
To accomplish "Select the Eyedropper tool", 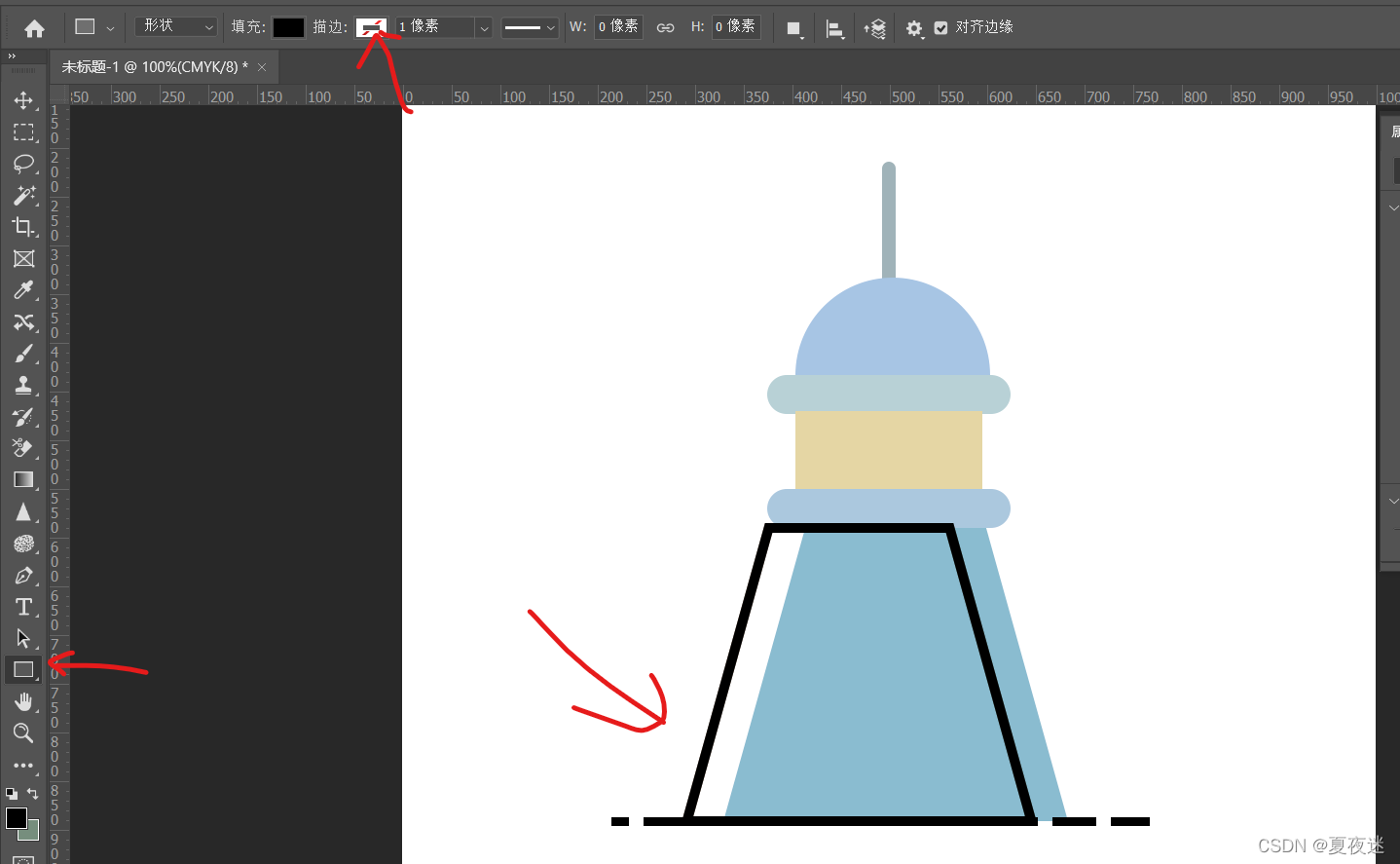I will (x=23, y=290).
